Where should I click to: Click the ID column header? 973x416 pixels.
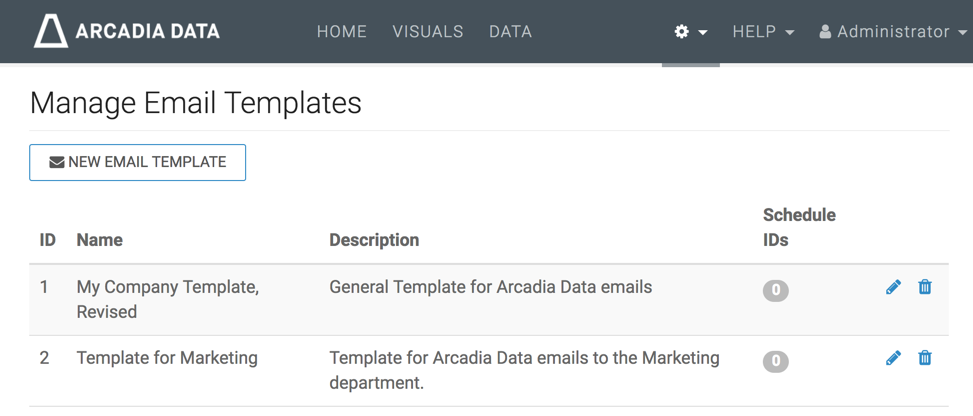click(x=47, y=240)
